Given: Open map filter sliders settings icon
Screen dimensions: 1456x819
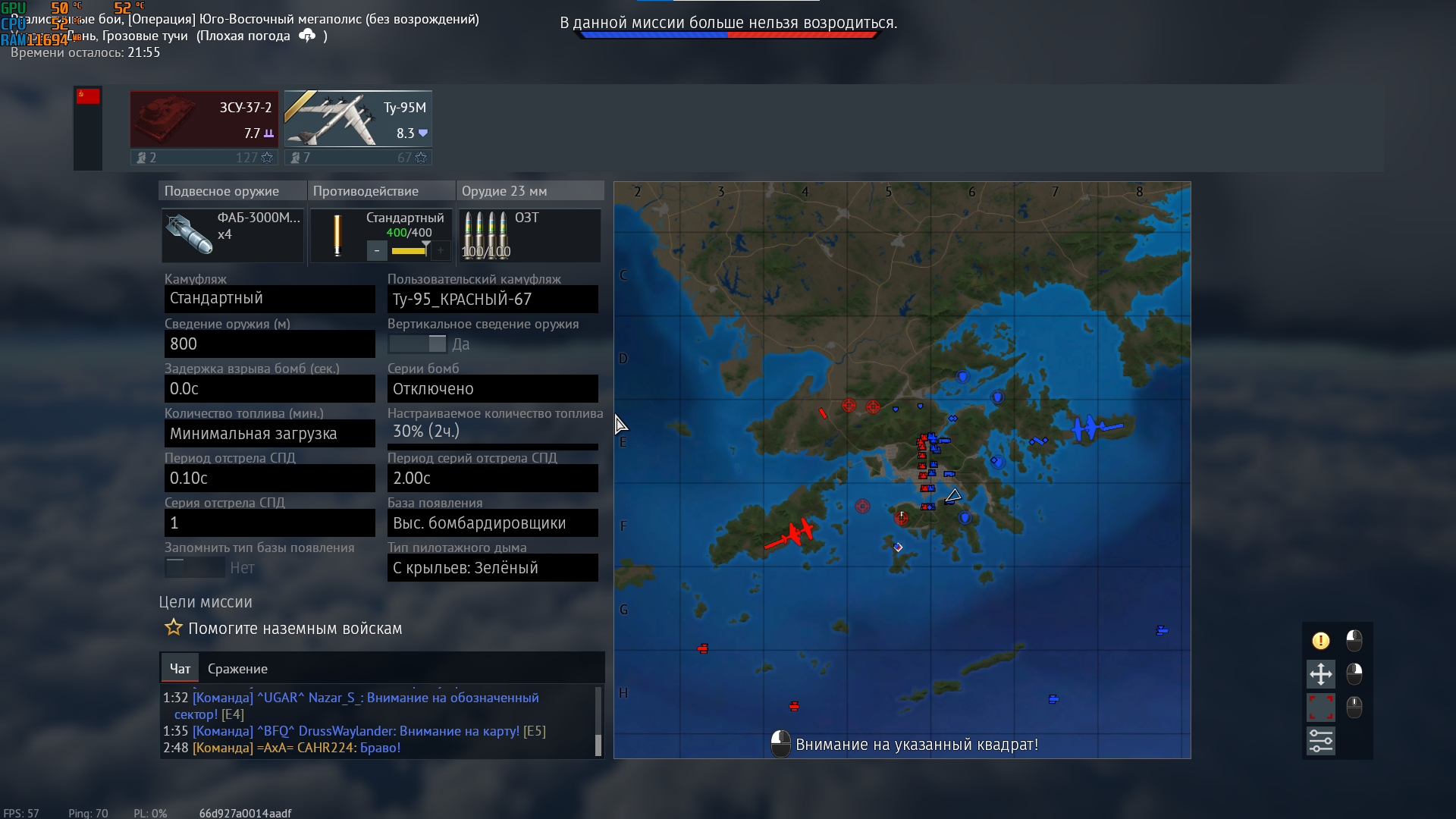Looking at the screenshot, I should [1320, 741].
